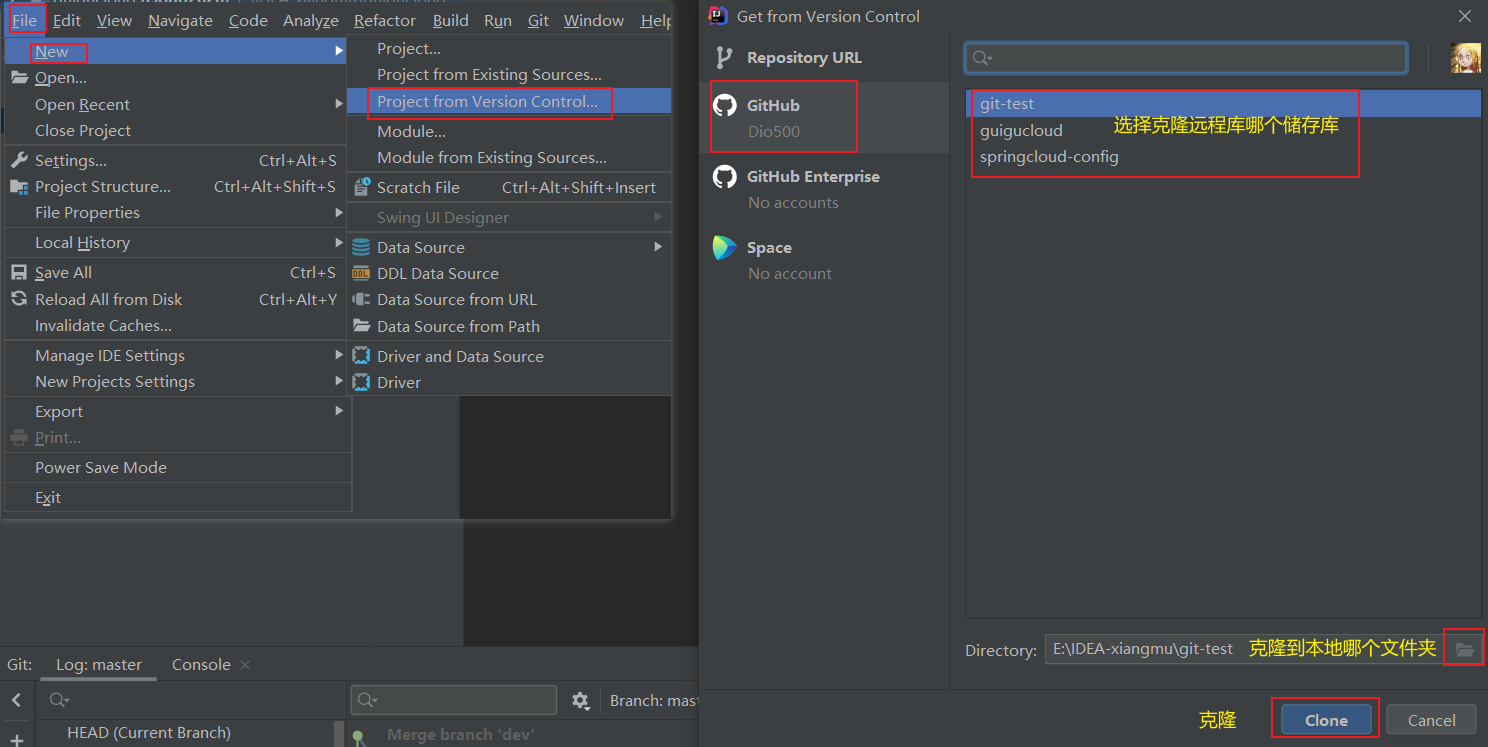Viewport: 1488px width, 747px height.
Task: Open the folder browser next to Directory field
Action: (1463, 647)
